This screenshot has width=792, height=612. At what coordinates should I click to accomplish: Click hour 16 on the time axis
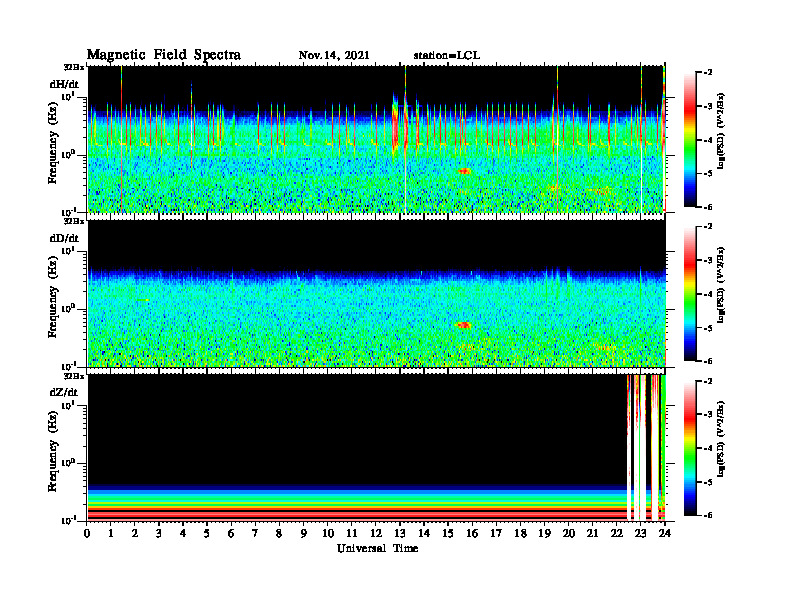[472, 533]
